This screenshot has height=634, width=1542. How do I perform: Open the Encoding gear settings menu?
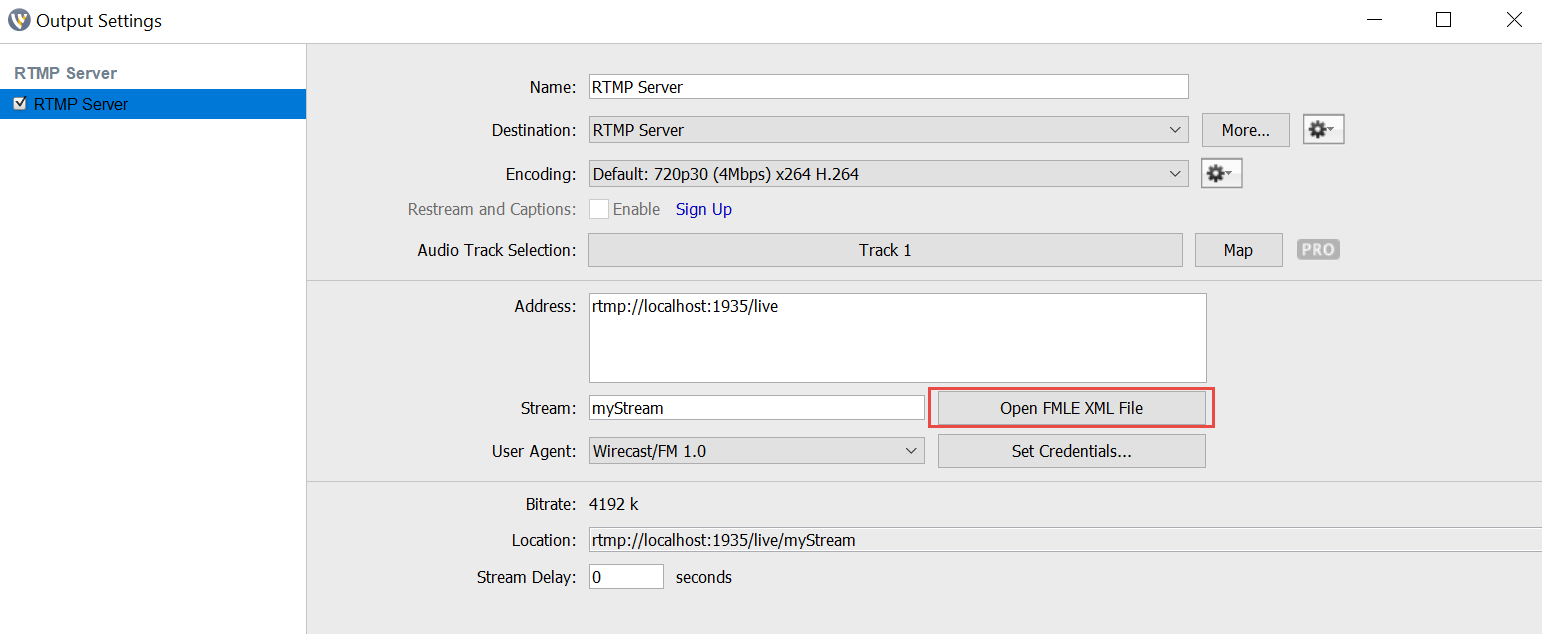(x=1221, y=174)
